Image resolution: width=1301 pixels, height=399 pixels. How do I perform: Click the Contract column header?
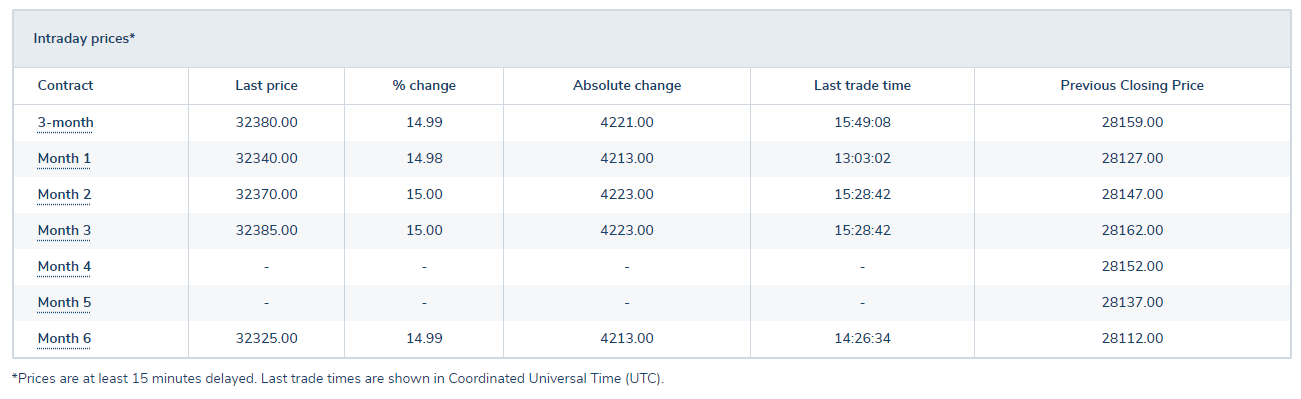click(65, 85)
